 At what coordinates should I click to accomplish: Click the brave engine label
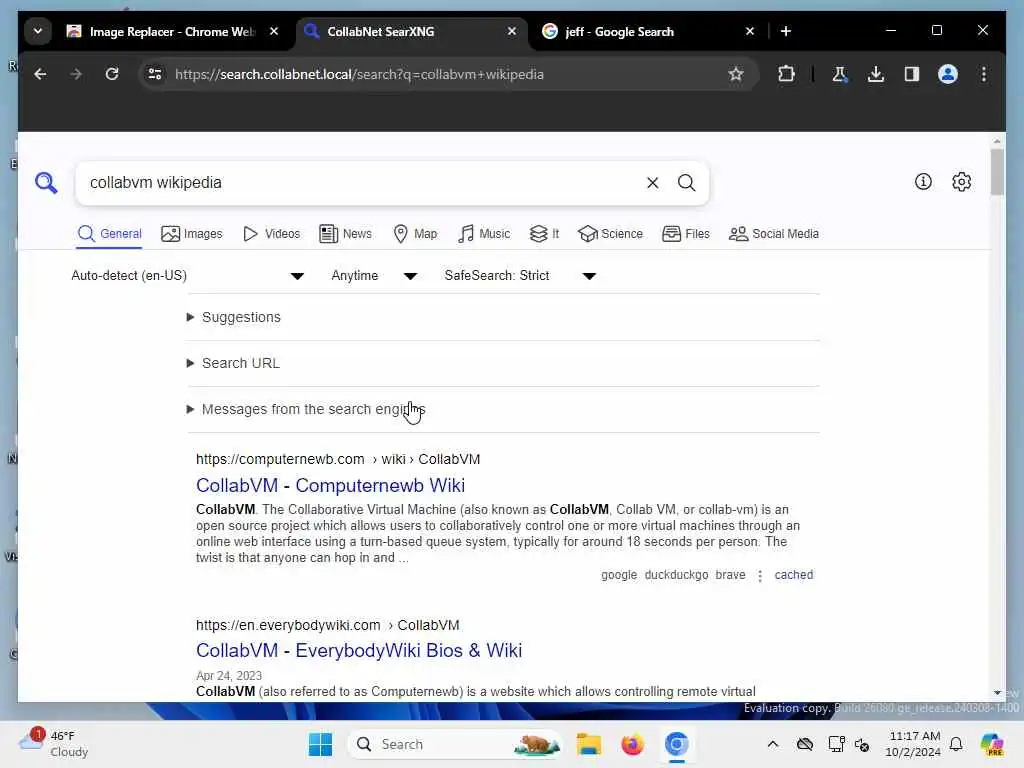coord(730,575)
